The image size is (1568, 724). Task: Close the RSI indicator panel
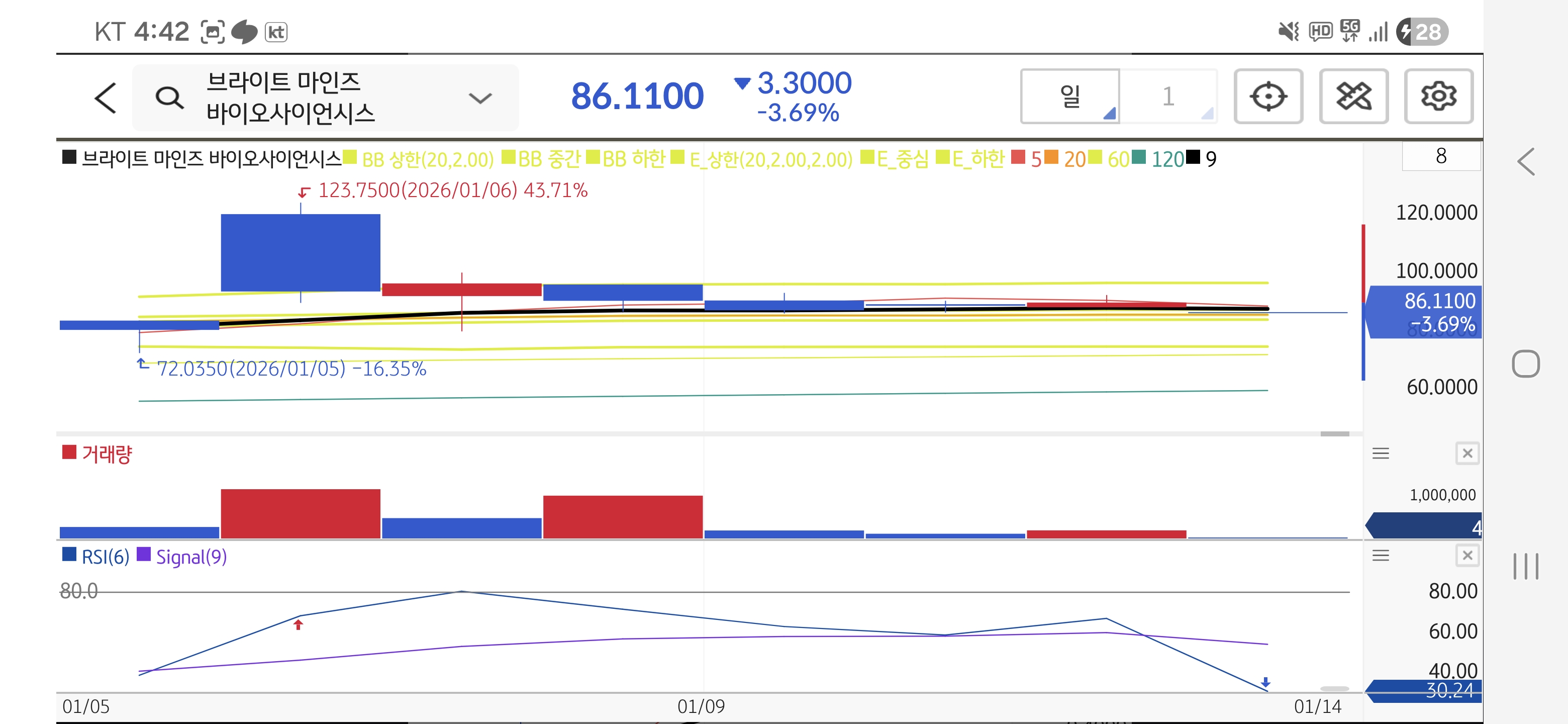(x=1467, y=555)
